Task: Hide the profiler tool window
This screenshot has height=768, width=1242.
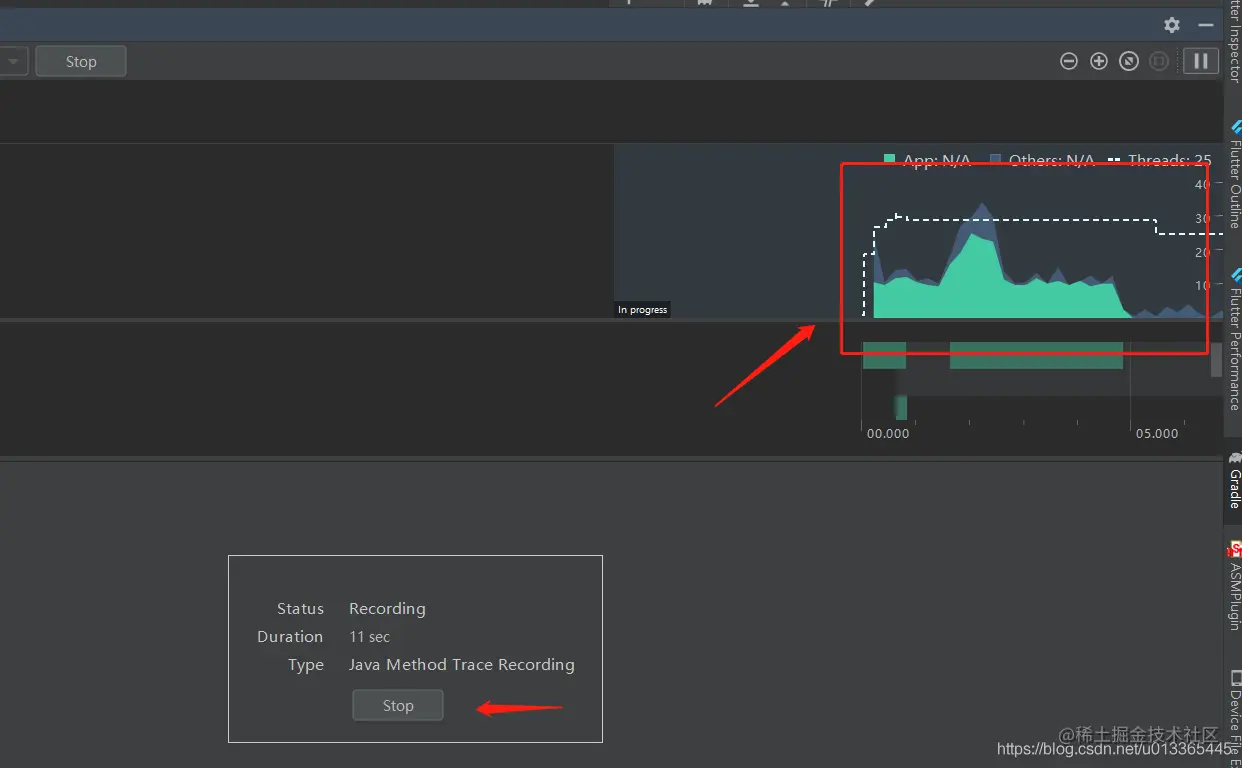Action: [x=1205, y=25]
